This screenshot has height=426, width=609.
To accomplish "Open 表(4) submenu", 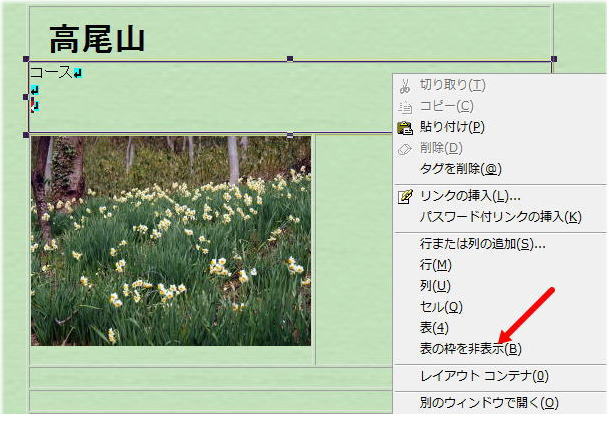I will pyautogui.click(x=434, y=328).
